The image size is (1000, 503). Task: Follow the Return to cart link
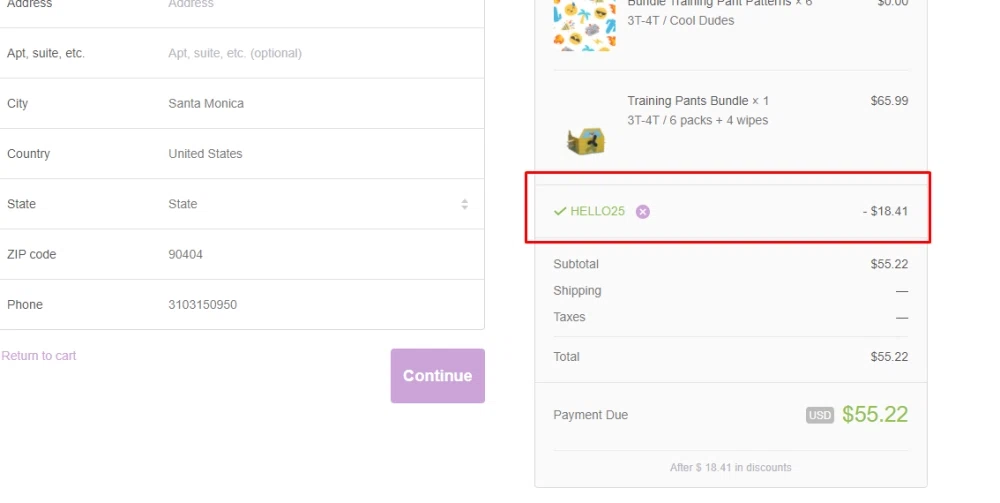coord(39,356)
